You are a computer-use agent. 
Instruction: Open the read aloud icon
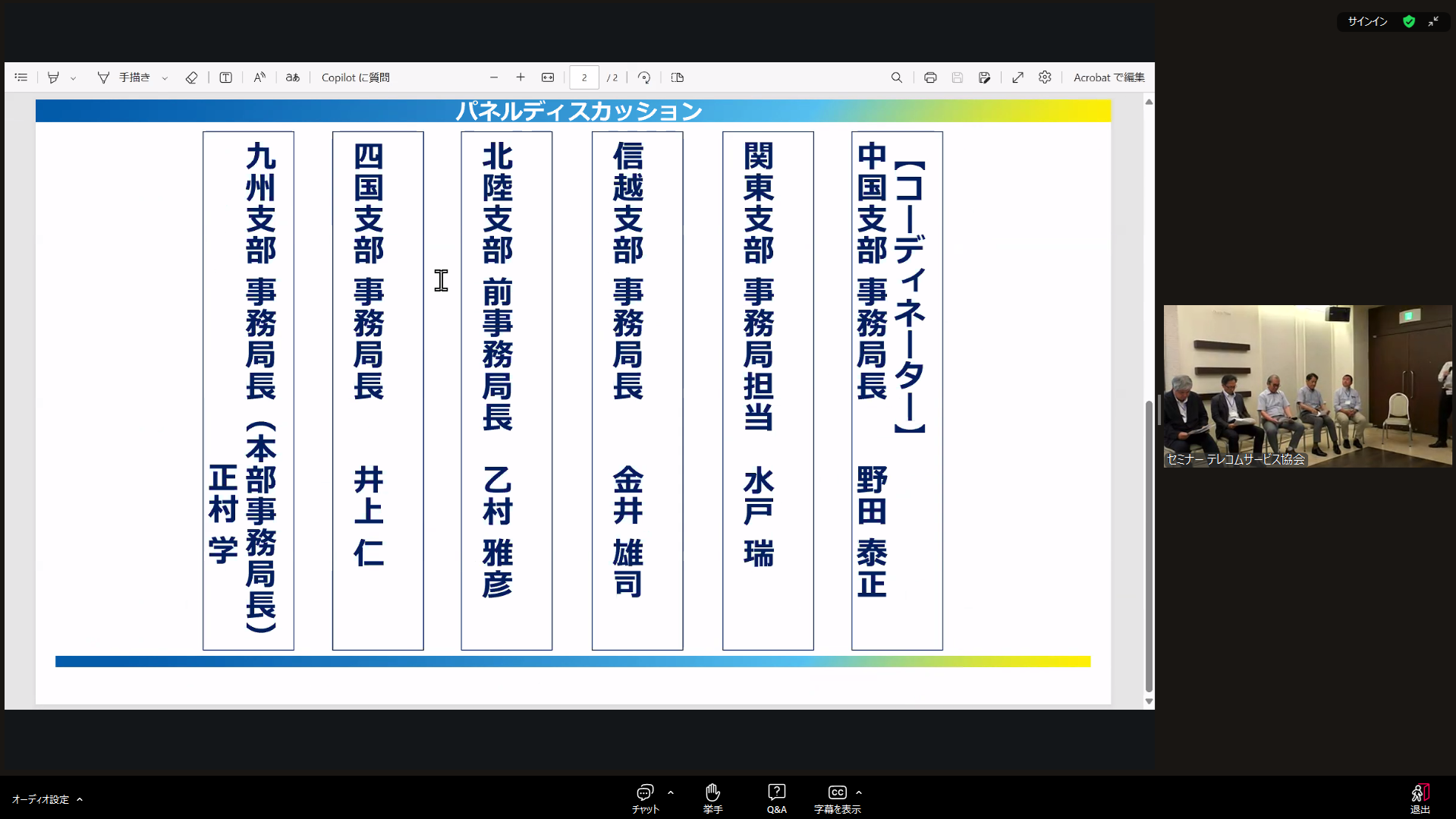[259, 77]
